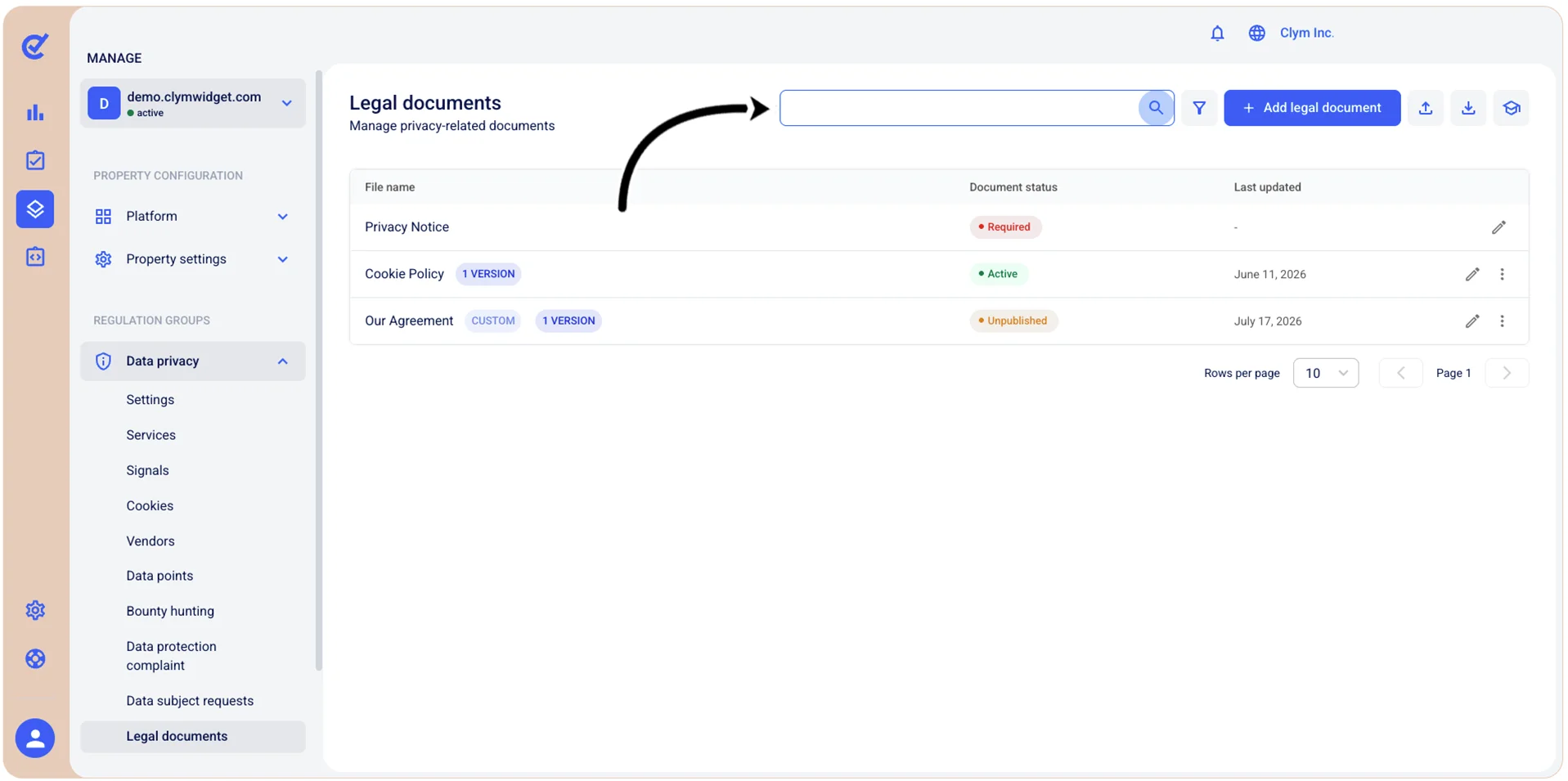Click the globe language icon
The height and width of the screenshot is (781, 1568).
pyautogui.click(x=1256, y=33)
